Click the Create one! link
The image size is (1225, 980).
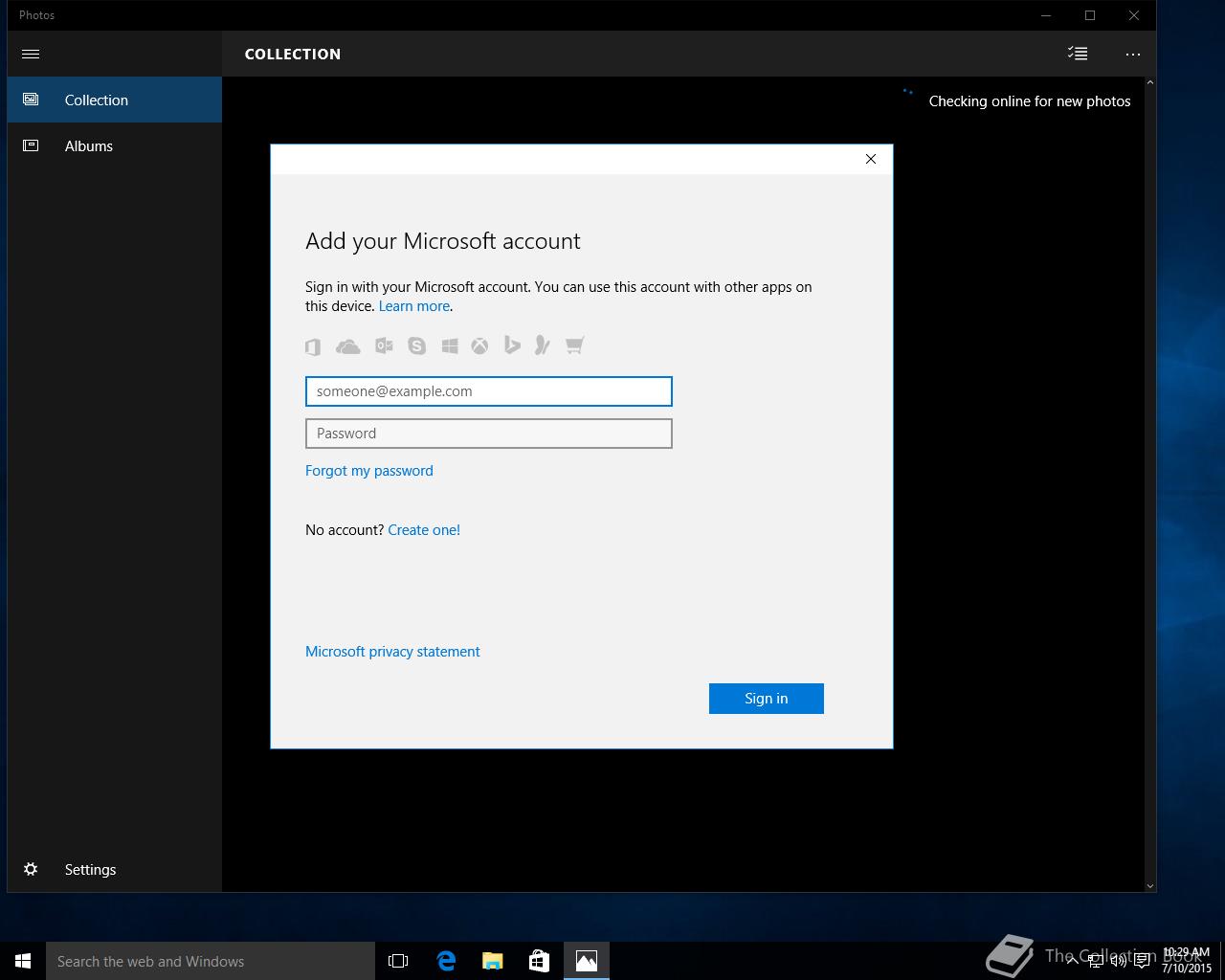(x=424, y=530)
